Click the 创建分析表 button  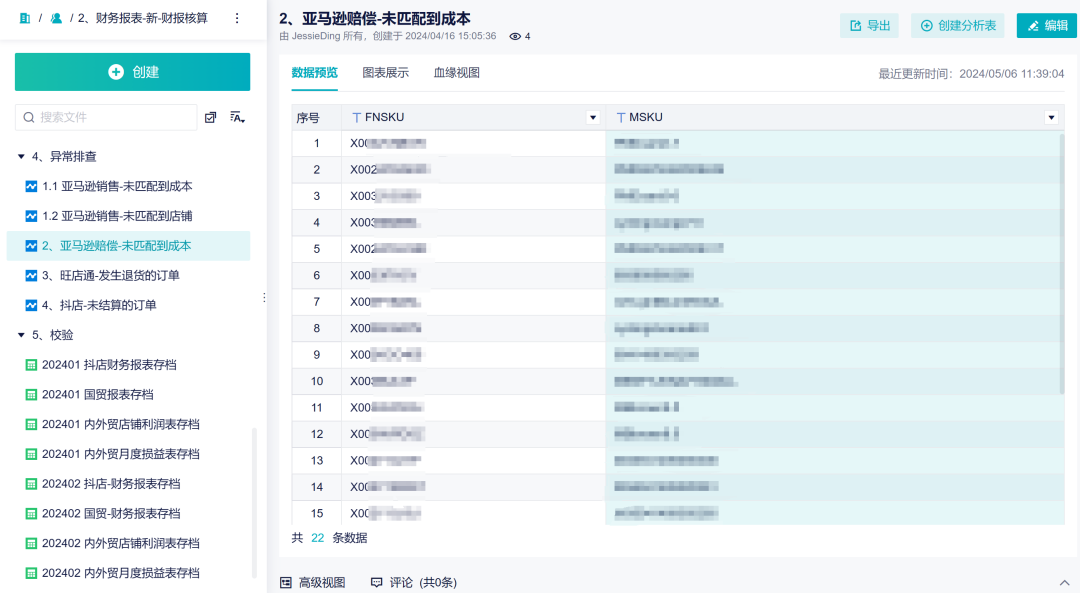click(958, 25)
